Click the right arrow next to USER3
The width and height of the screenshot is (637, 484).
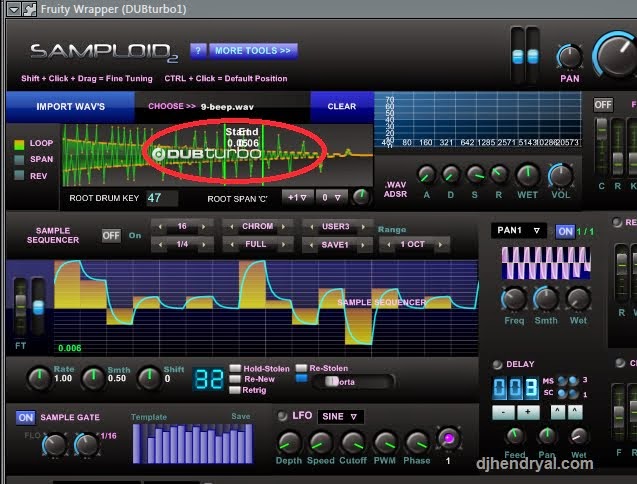click(x=363, y=226)
